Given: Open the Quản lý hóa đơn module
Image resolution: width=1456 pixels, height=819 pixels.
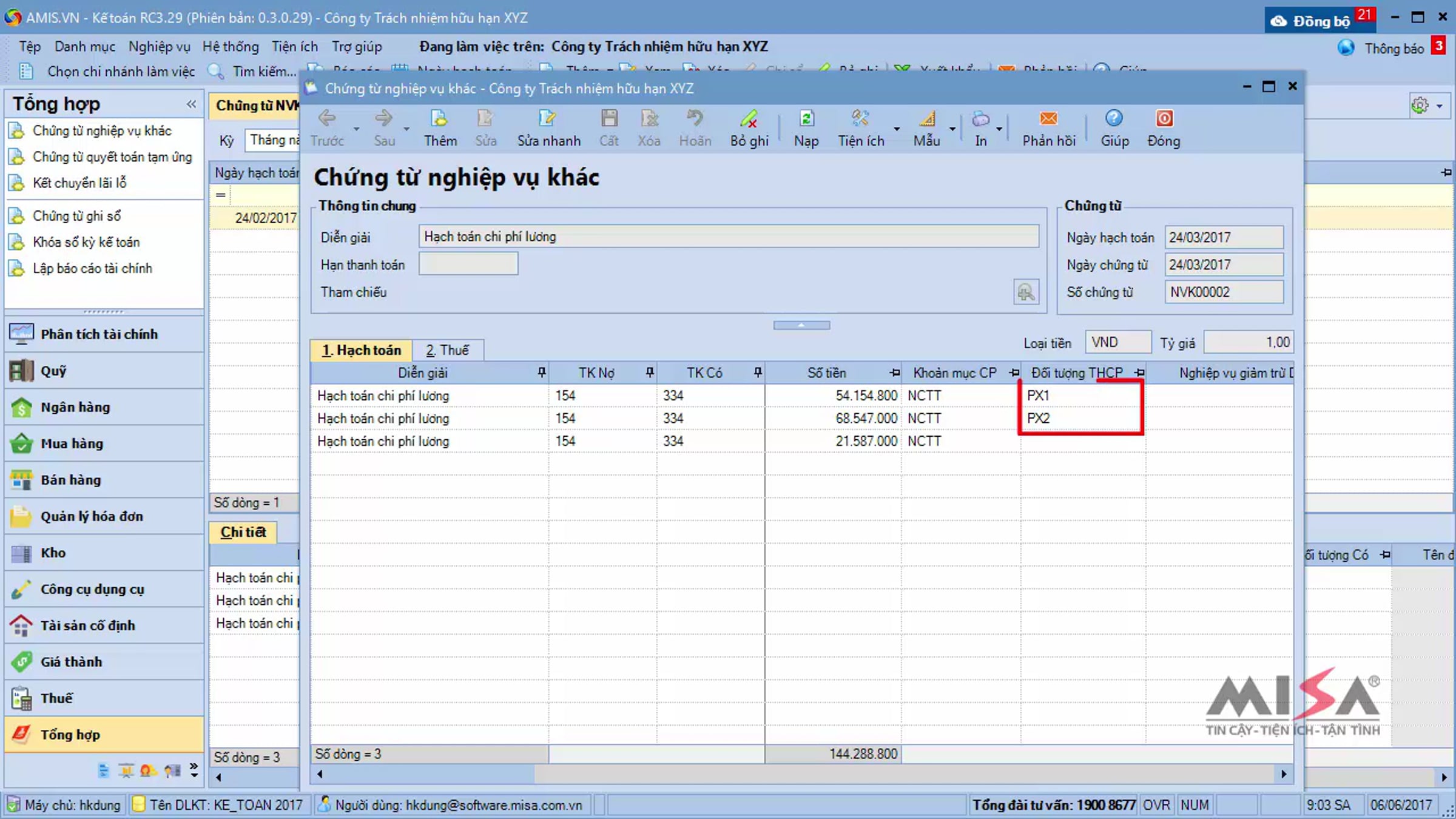Looking at the screenshot, I should (104, 516).
